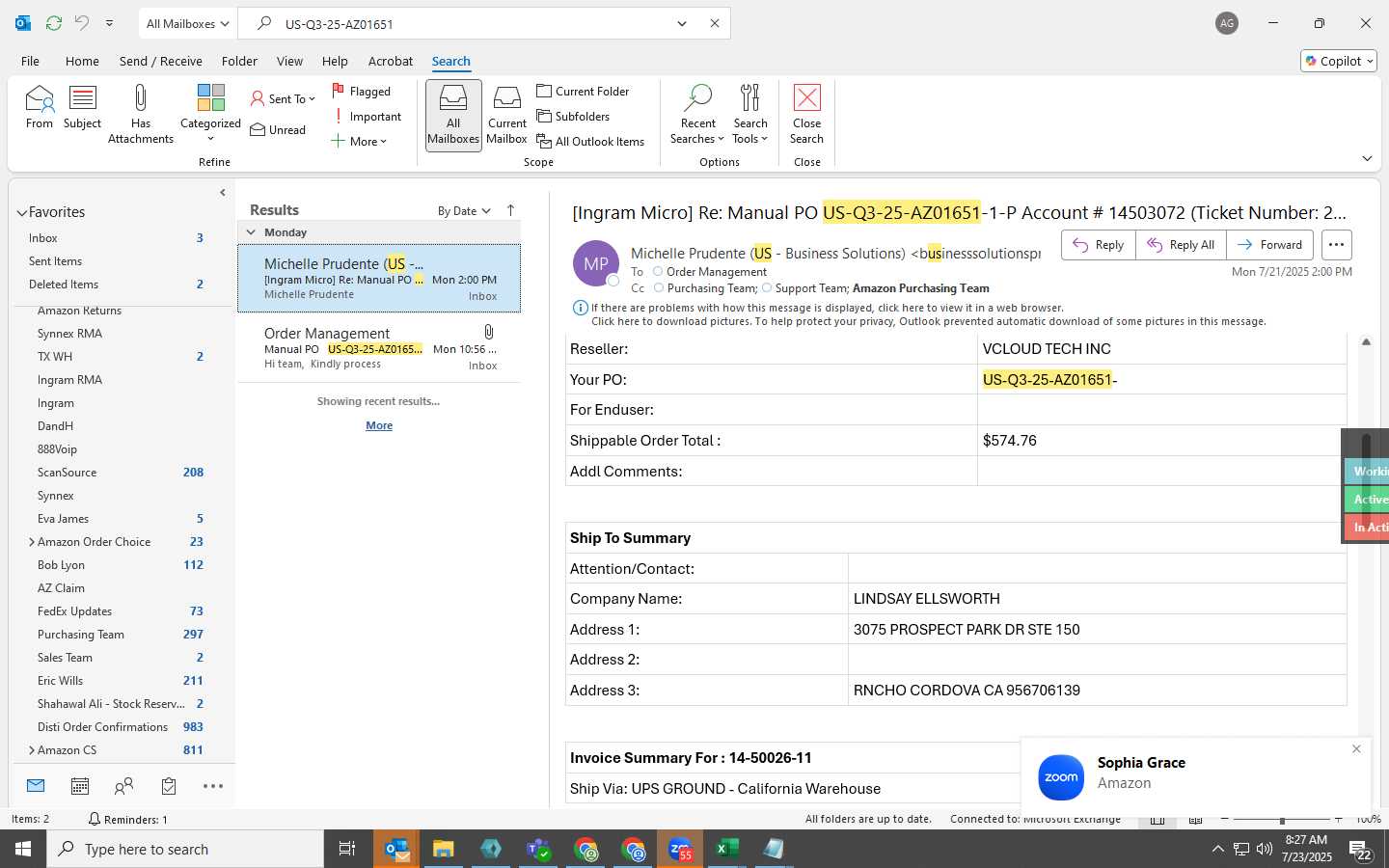This screenshot has width=1389, height=868.
Task: Set scope to Current Mailbox
Action: click(507, 115)
